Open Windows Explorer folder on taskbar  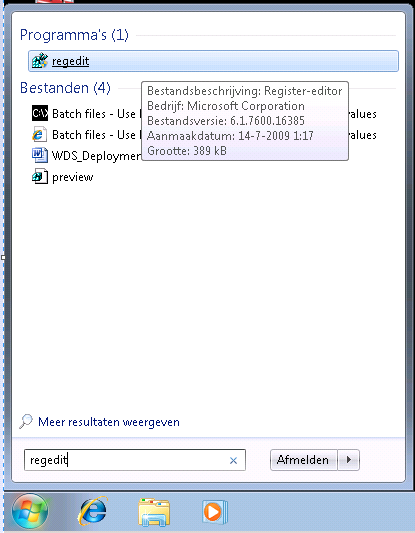click(x=154, y=512)
